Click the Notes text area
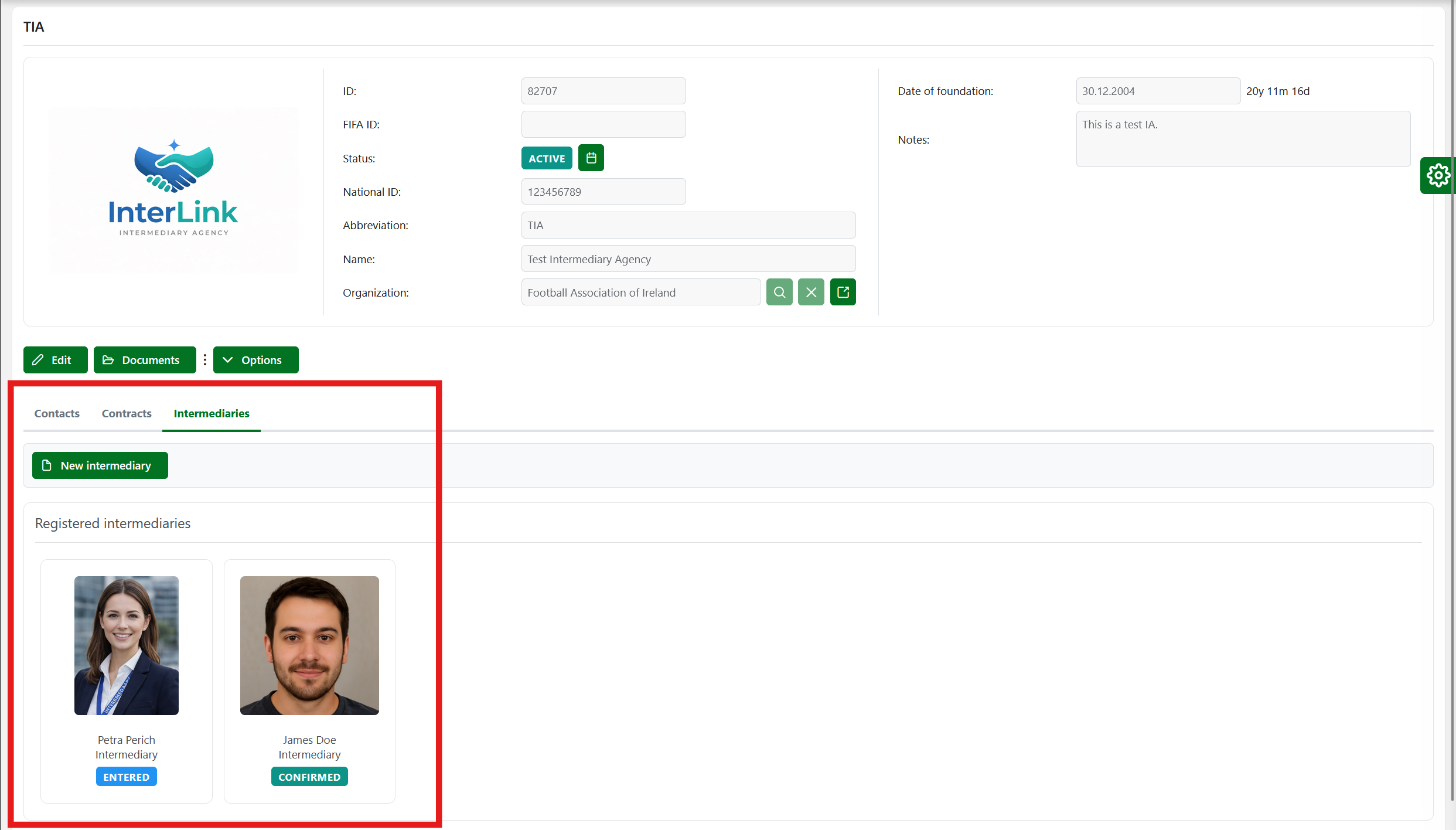The height and width of the screenshot is (830, 1456). click(x=1242, y=139)
